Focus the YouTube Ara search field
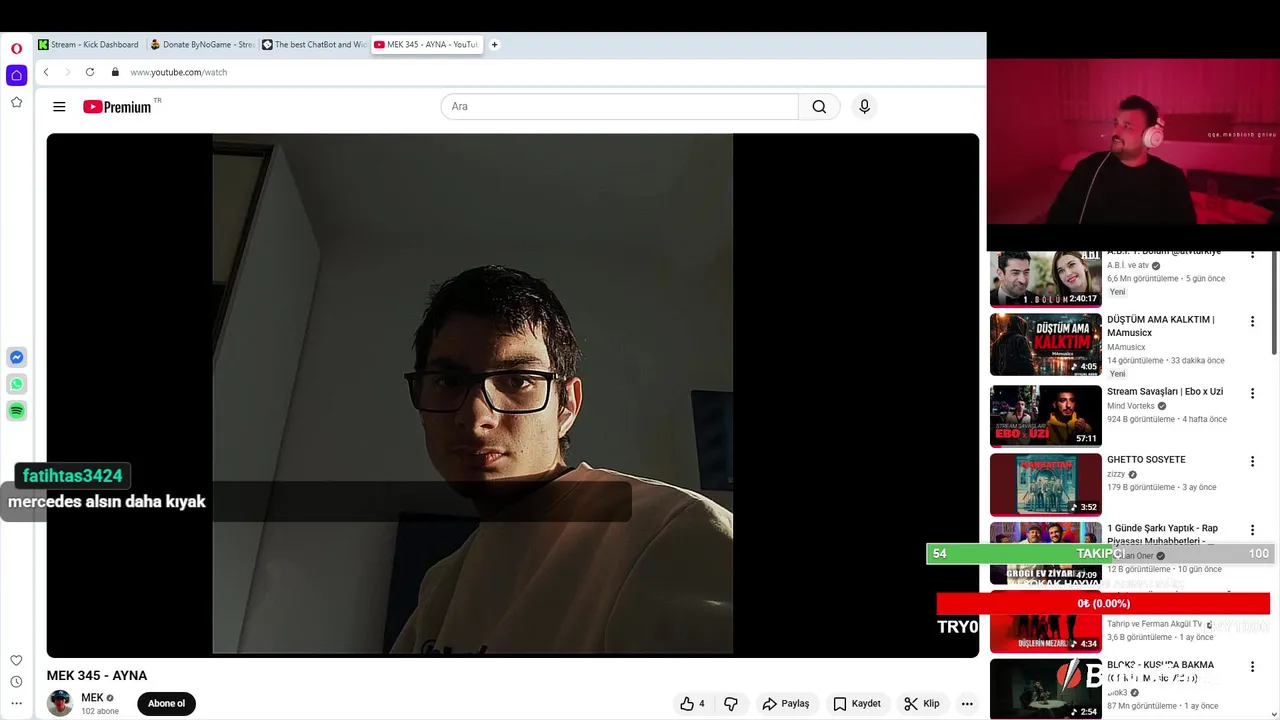 pos(619,107)
